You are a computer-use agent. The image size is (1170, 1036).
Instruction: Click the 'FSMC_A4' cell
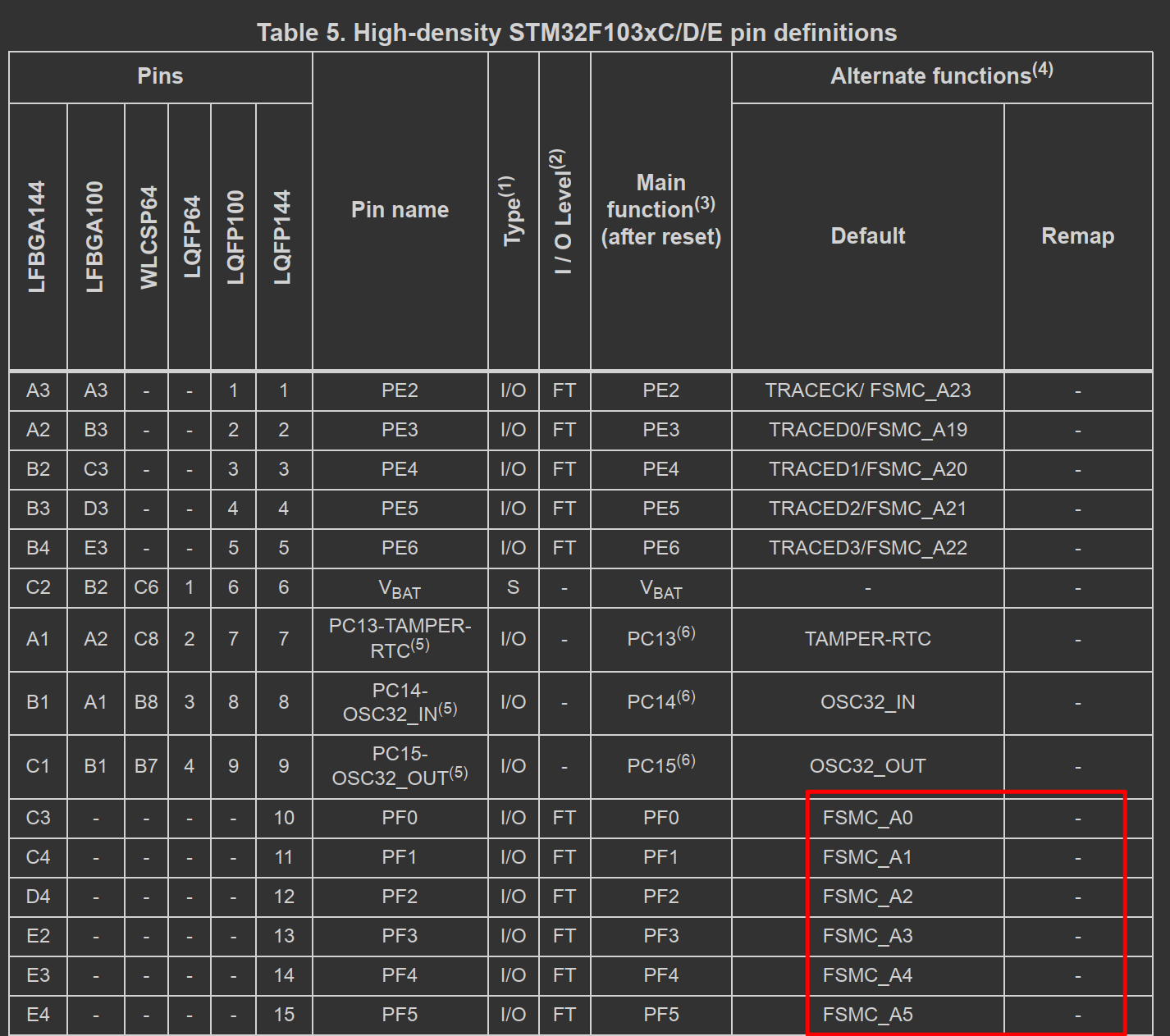868,975
